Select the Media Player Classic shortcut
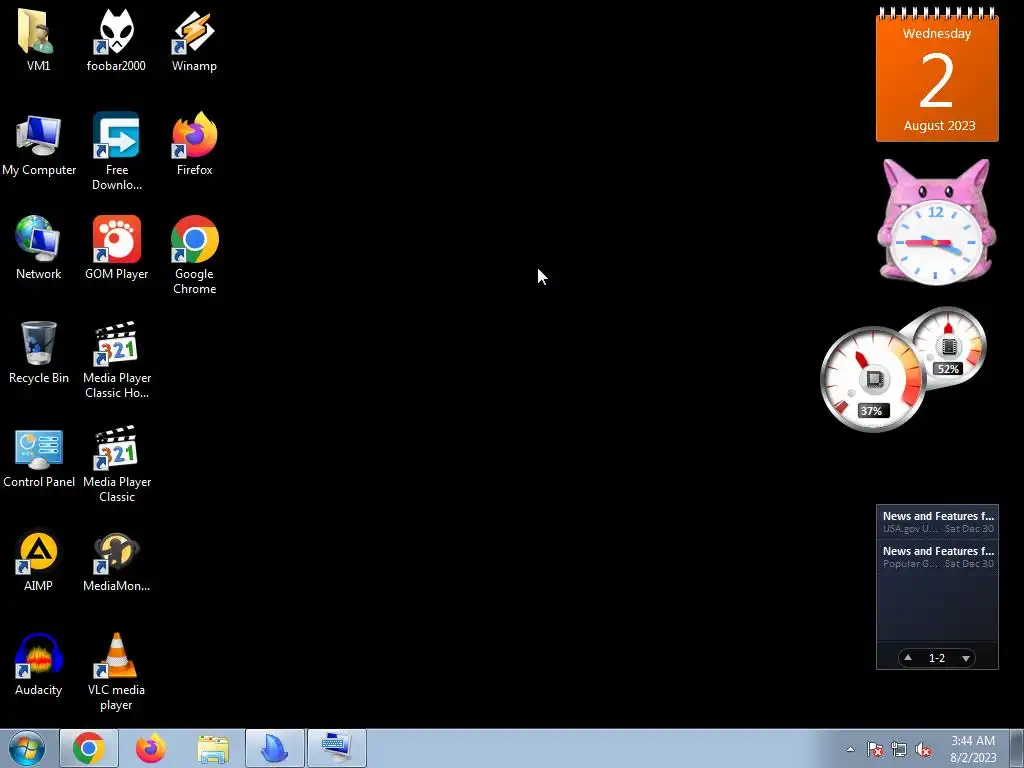Viewport: 1024px width, 768px height. [116, 464]
